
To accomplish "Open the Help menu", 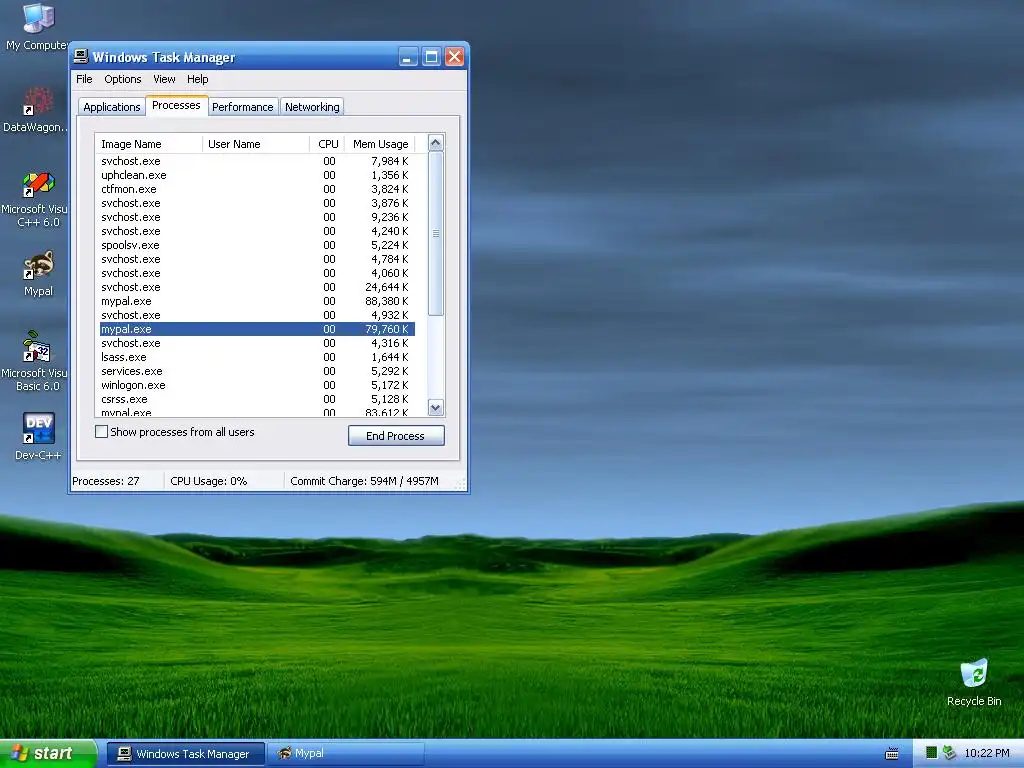I will click(x=197, y=79).
